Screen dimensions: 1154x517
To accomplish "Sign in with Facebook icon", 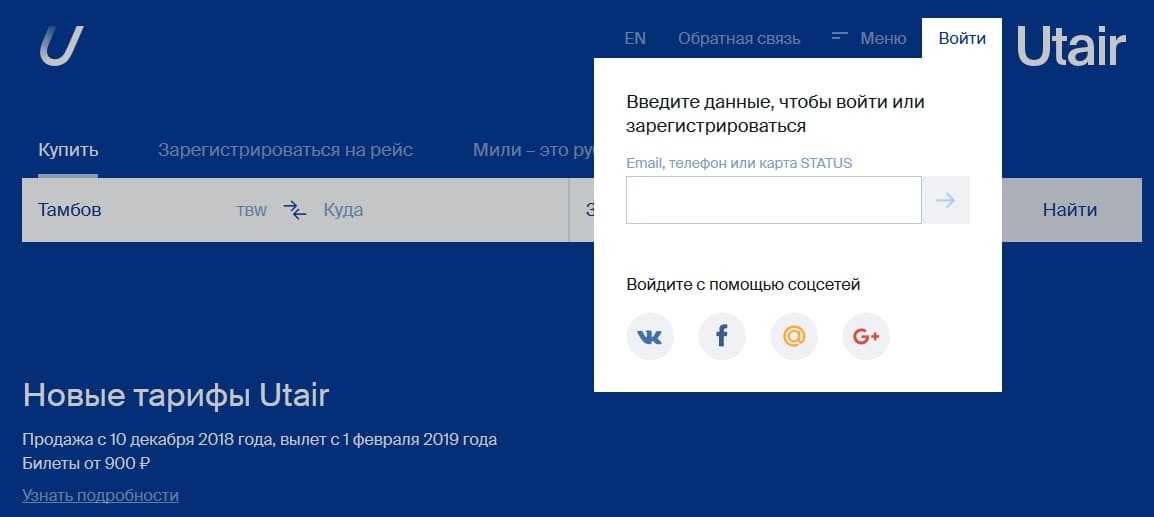I will pos(722,337).
